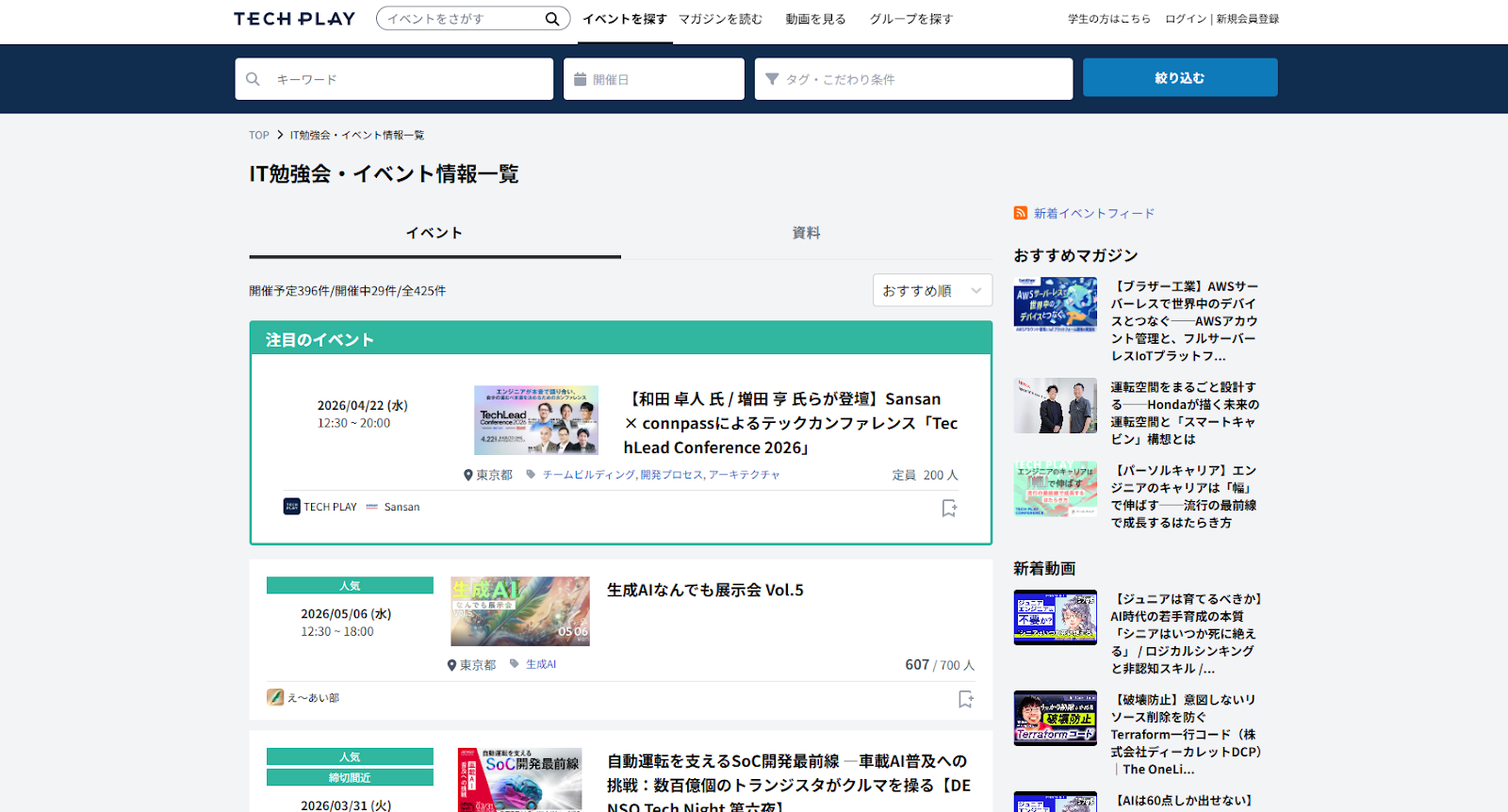
Task: Click the ログイン link
Action: [1185, 19]
